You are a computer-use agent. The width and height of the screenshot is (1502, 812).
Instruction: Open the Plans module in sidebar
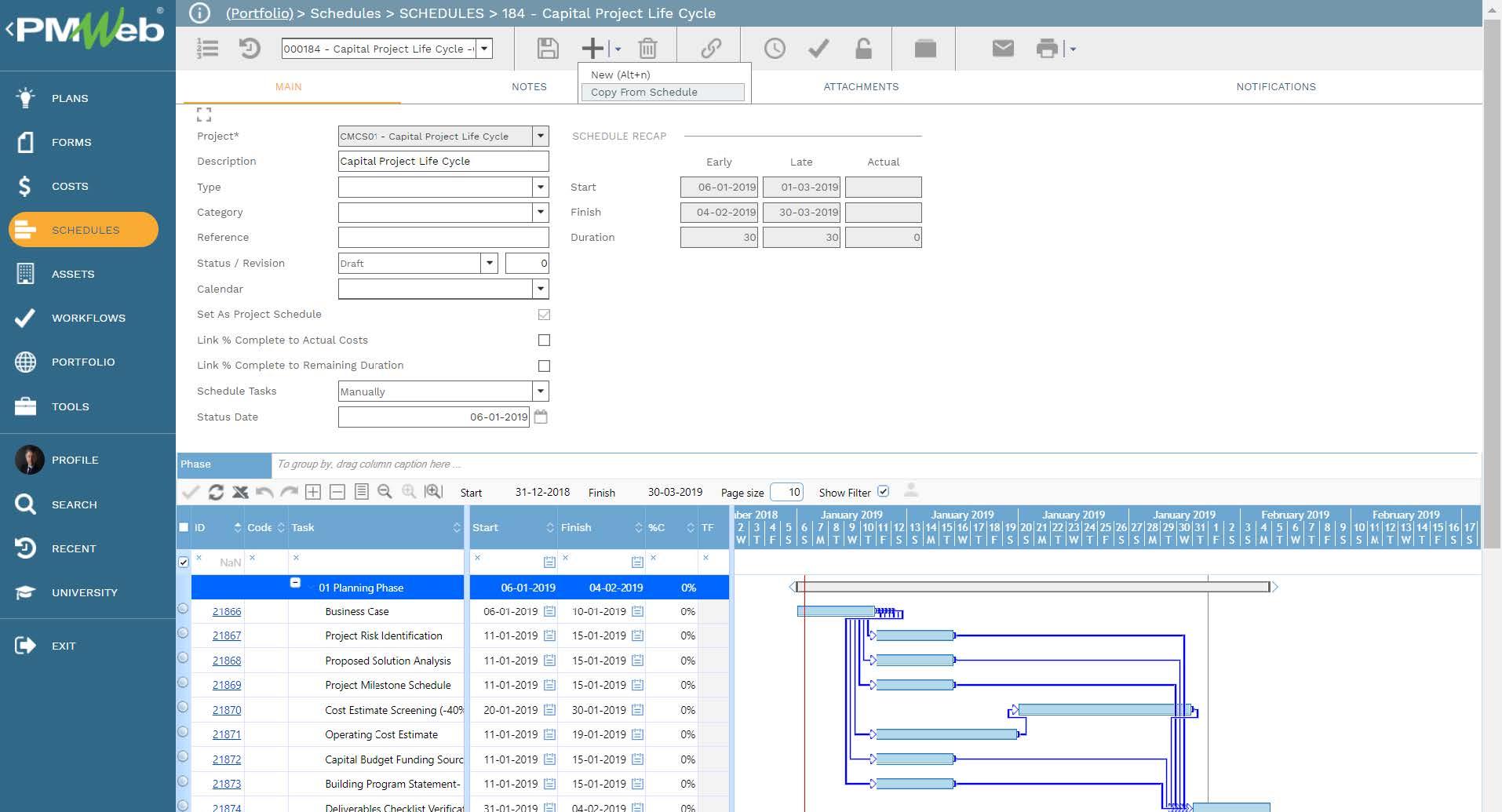tap(70, 98)
